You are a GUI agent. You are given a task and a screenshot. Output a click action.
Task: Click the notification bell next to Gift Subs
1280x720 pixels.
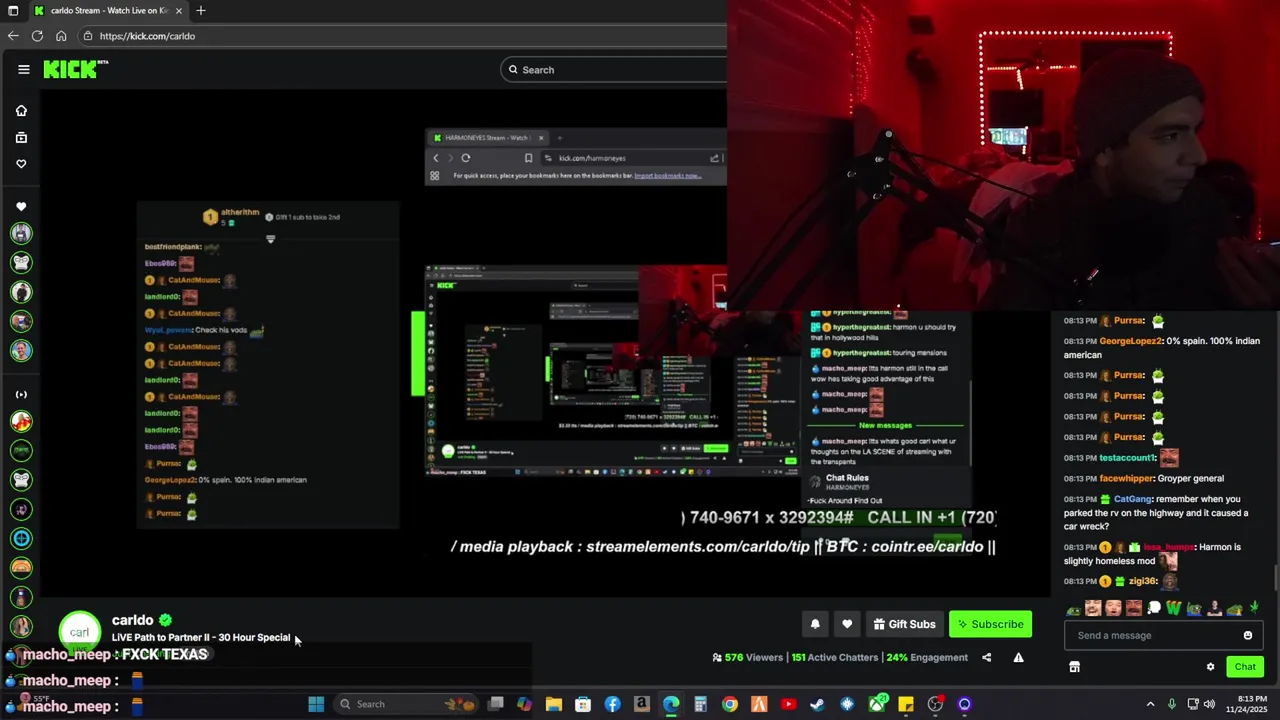[x=815, y=624]
